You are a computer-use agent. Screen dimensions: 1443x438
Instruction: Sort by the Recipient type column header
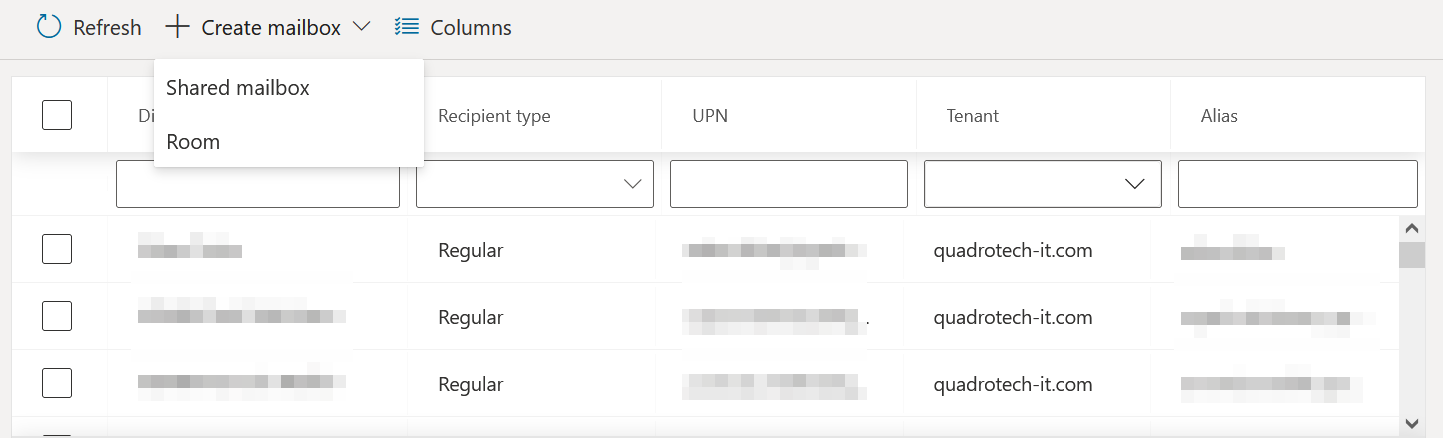coord(494,116)
